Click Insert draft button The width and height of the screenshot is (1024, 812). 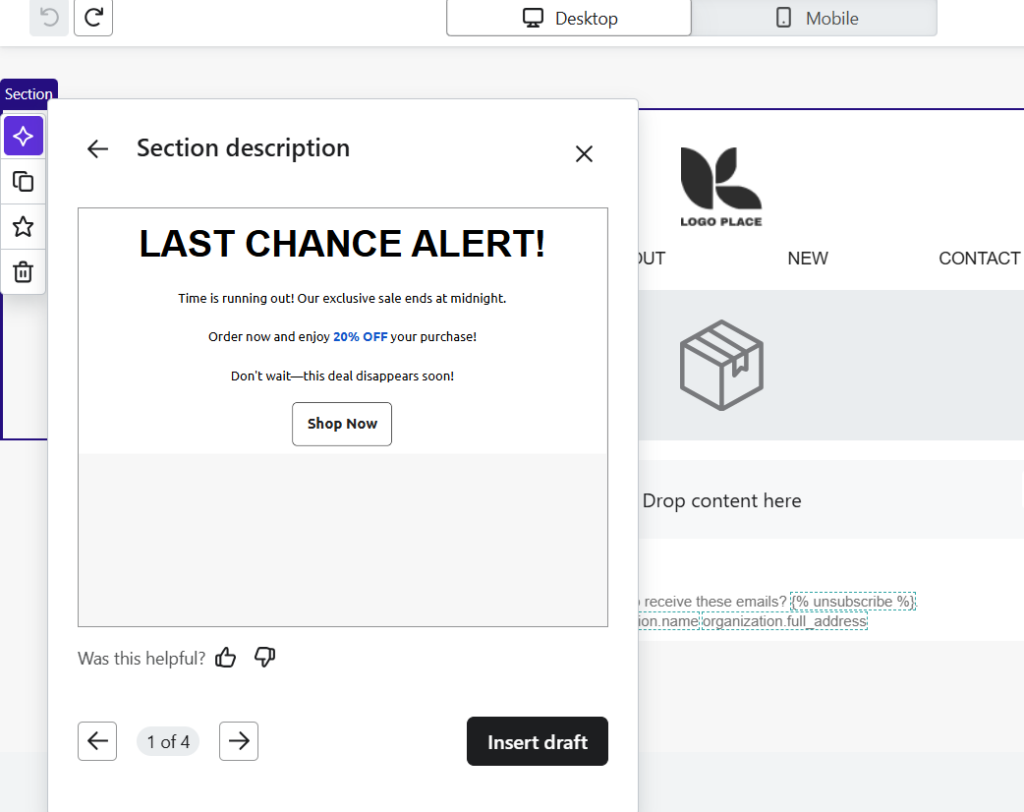[x=537, y=741]
